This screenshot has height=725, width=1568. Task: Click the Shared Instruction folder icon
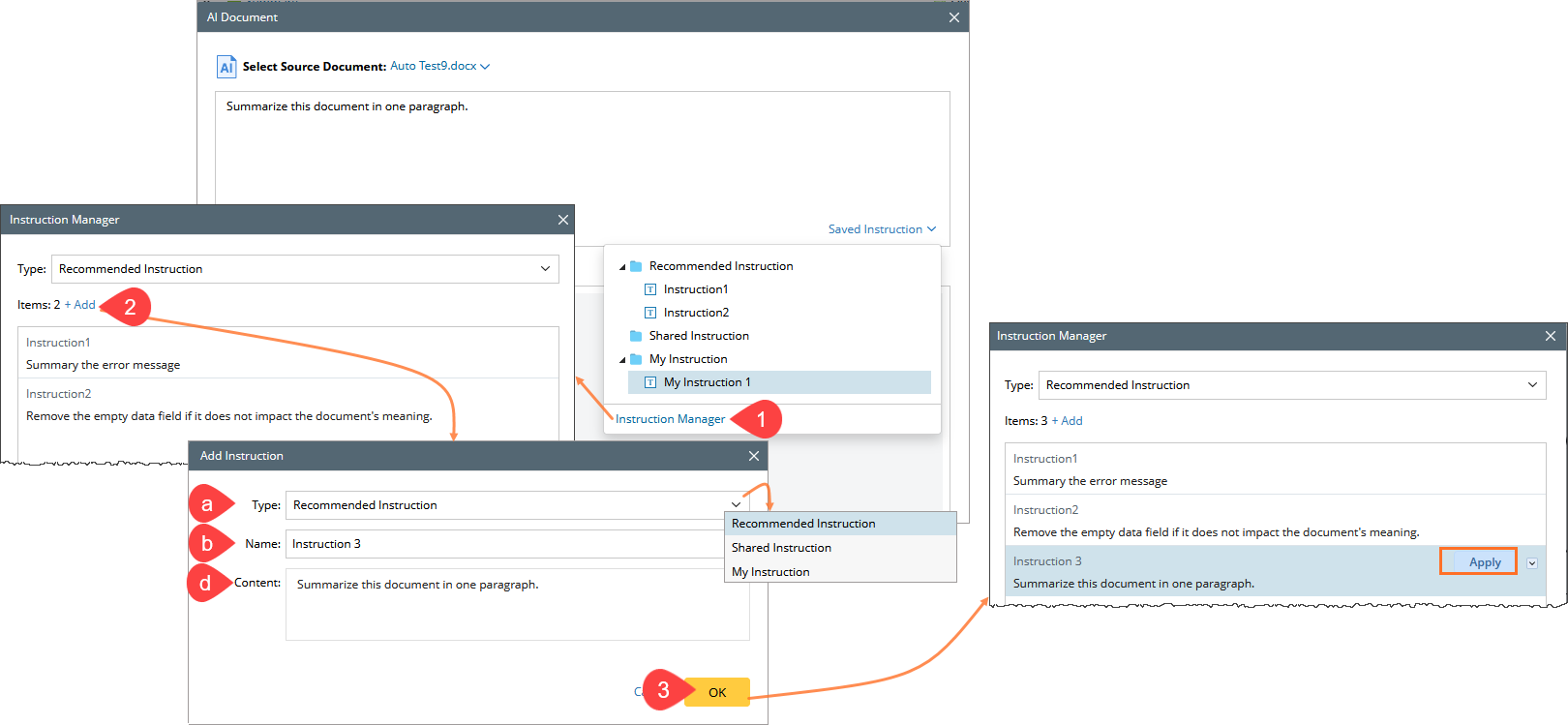click(x=636, y=336)
